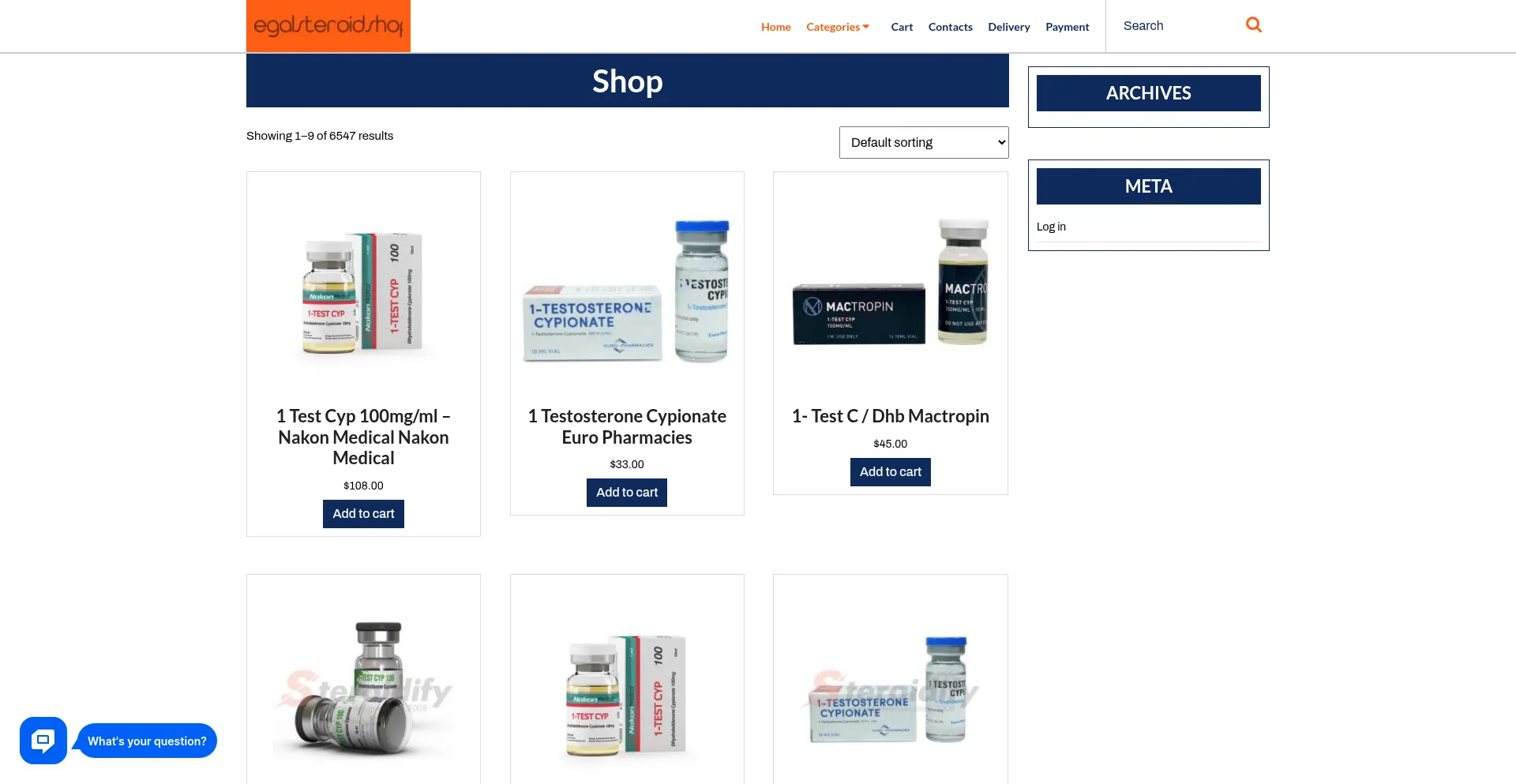The width and height of the screenshot is (1516, 784).
Task: Click the Mactropin product image
Action: coord(891,284)
